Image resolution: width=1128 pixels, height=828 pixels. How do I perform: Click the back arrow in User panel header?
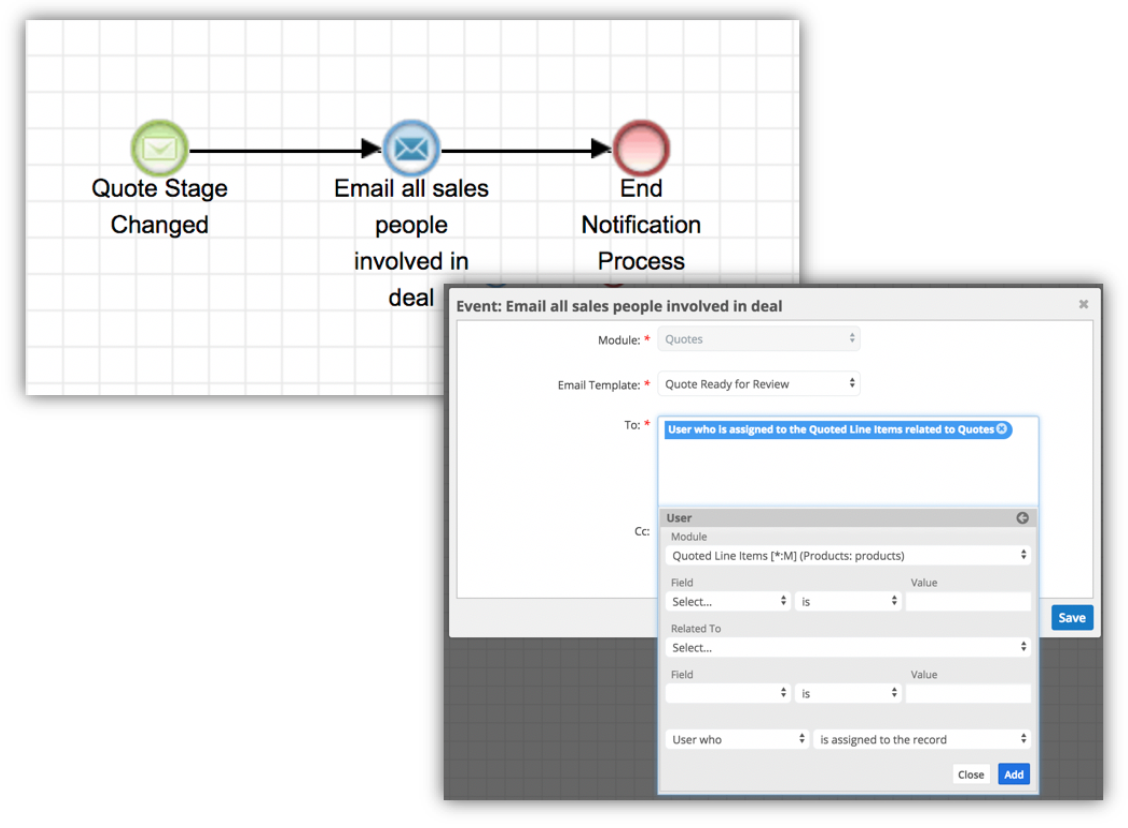(x=1022, y=518)
